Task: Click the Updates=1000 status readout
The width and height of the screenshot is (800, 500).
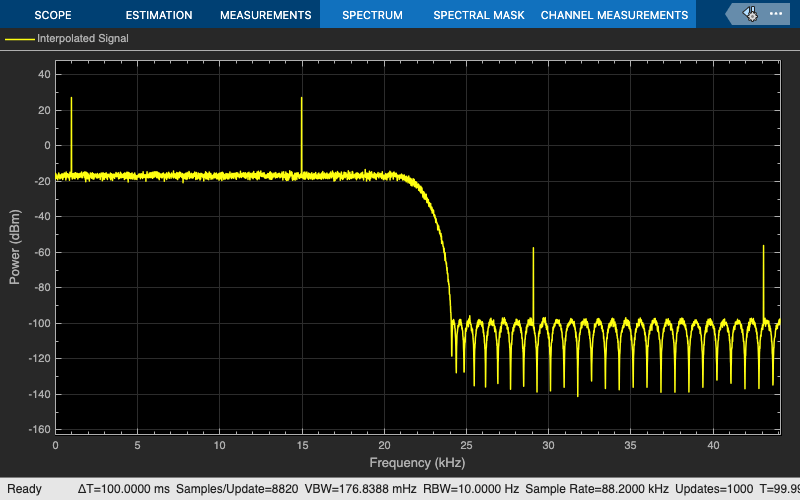Action: pyautogui.click(x=714, y=489)
